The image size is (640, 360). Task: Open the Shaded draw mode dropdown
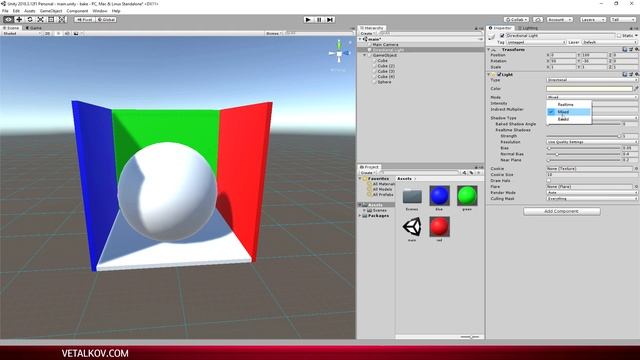pos(21,33)
